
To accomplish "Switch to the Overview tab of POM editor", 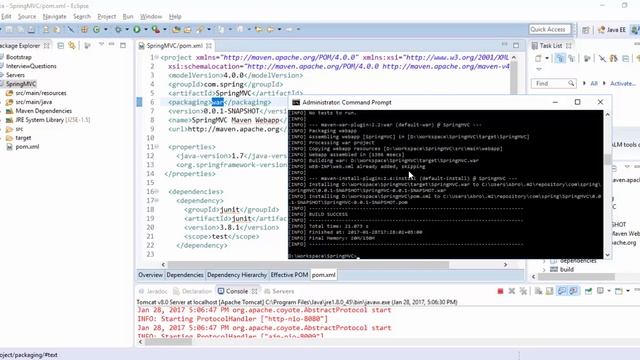I will [x=150, y=275].
